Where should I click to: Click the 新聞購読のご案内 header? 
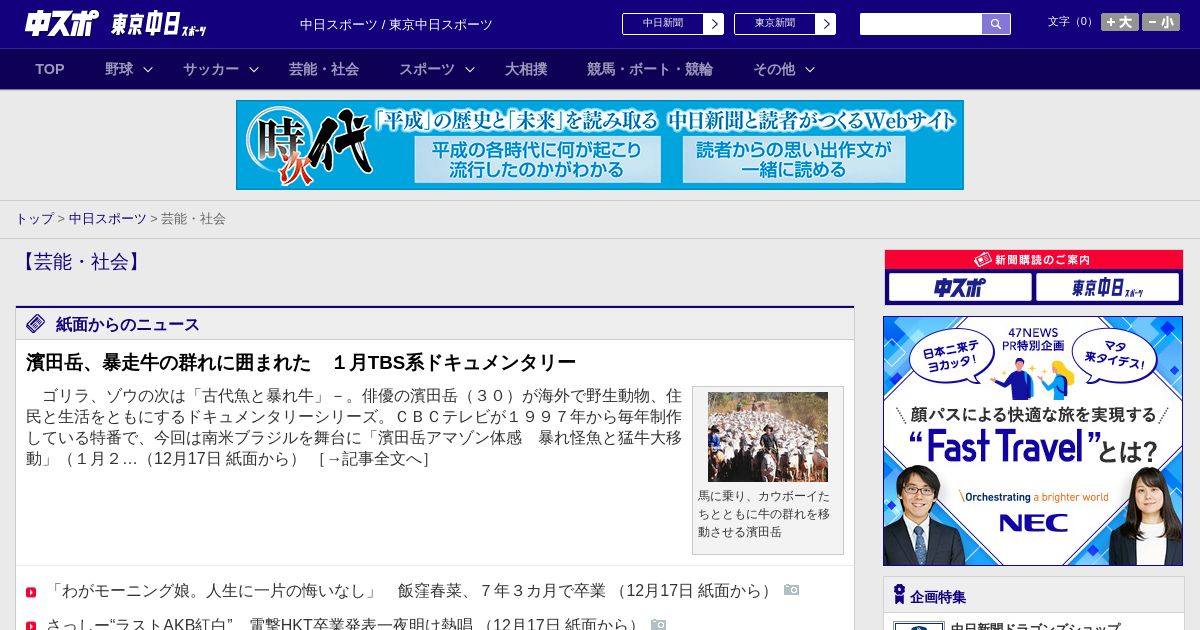1034,260
